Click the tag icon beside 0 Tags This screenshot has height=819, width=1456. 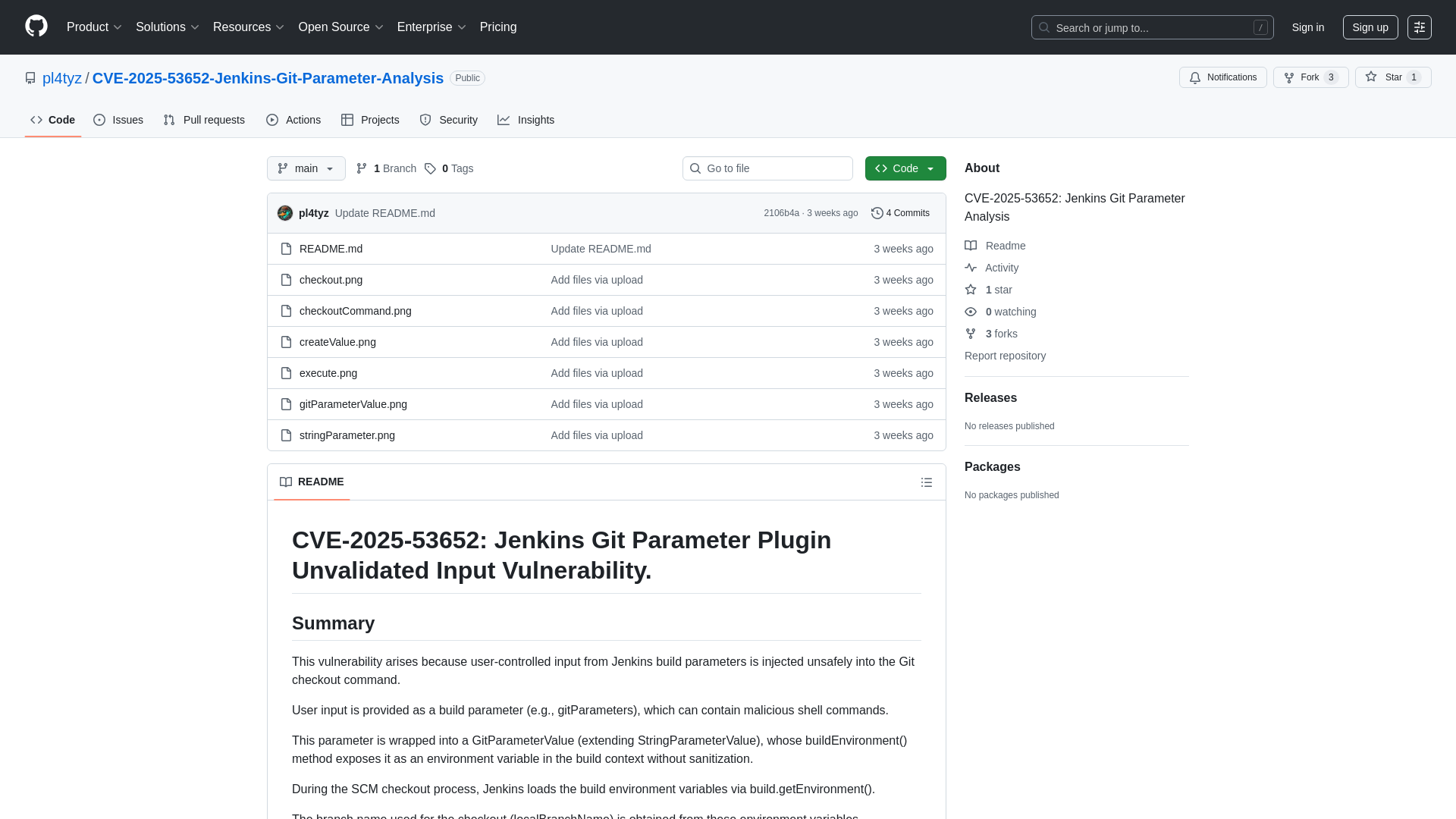430,168
